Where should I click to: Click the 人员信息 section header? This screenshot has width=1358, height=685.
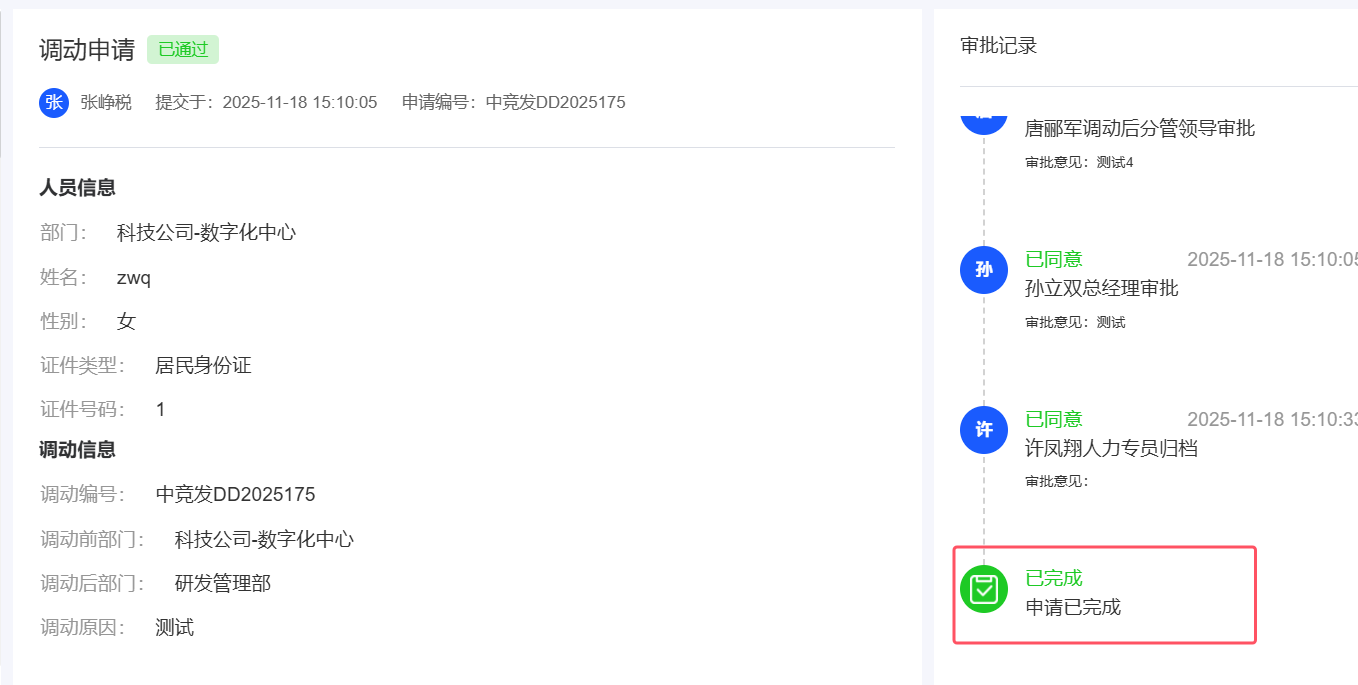coord(77,187)
